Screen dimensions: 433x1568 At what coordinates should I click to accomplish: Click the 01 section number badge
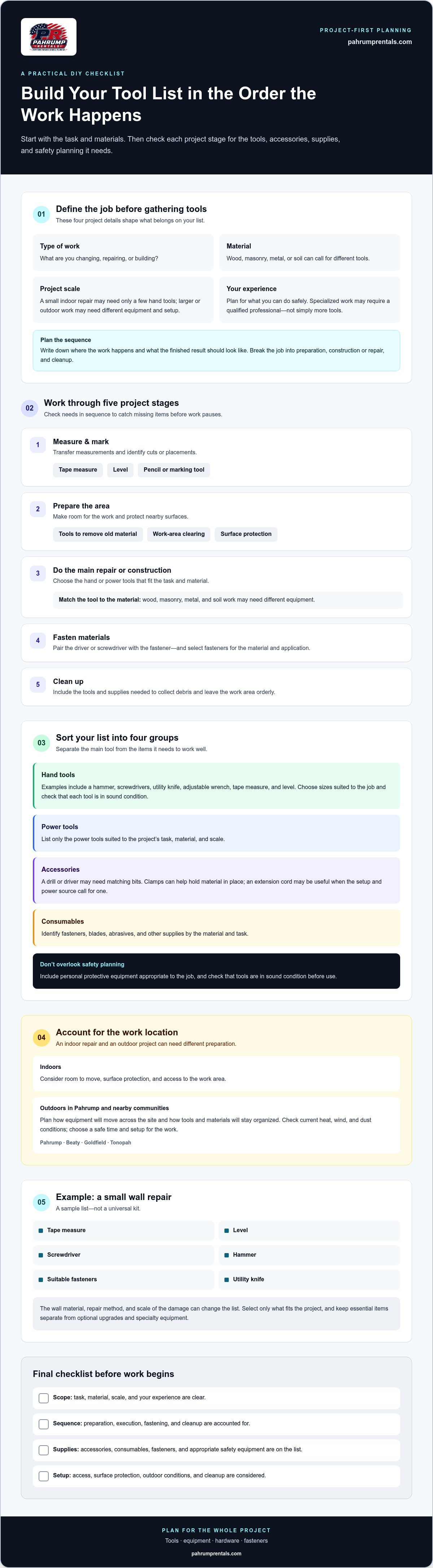[41, 214]
